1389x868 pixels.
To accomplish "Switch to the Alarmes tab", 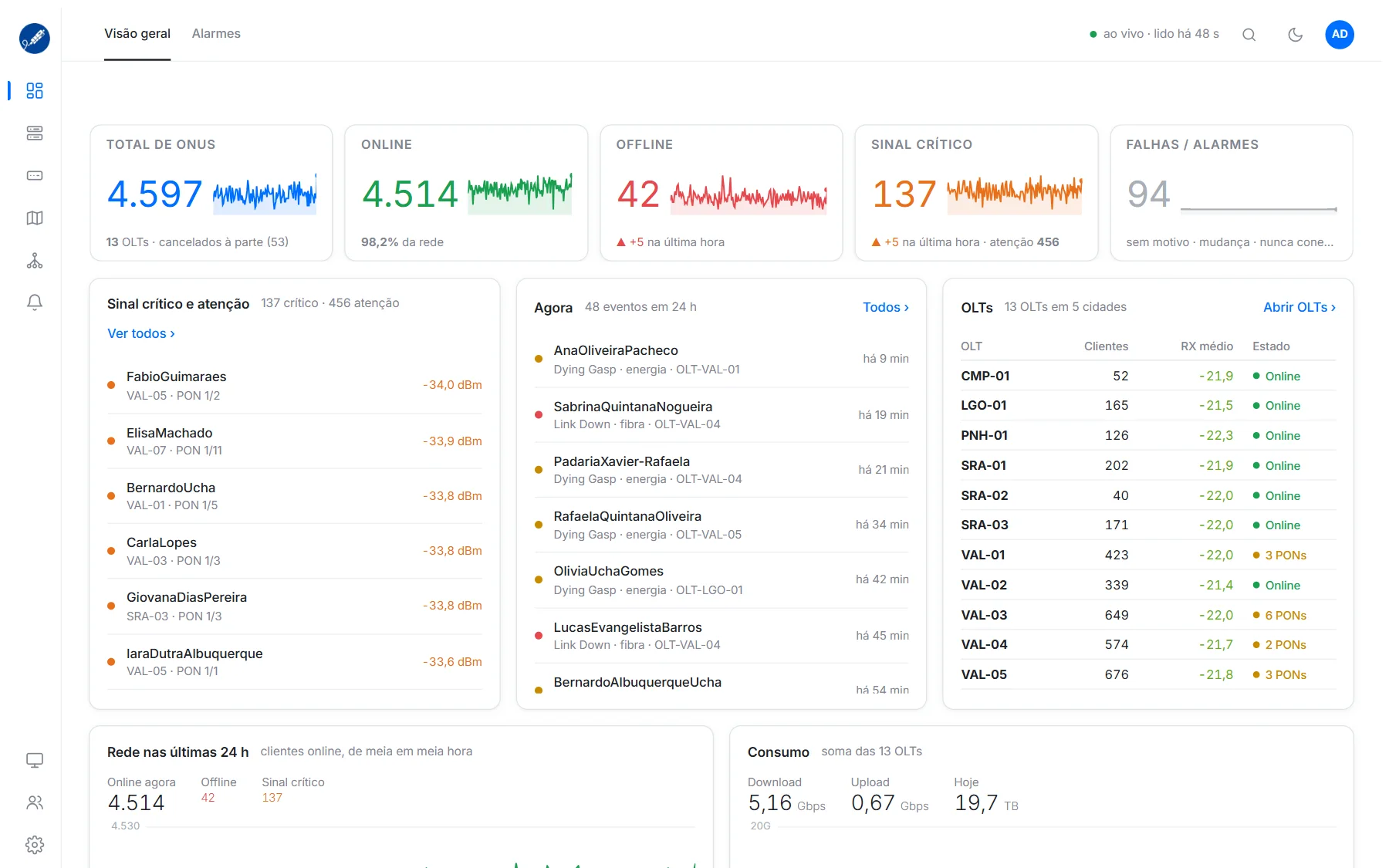I will [x=216, y=34].
